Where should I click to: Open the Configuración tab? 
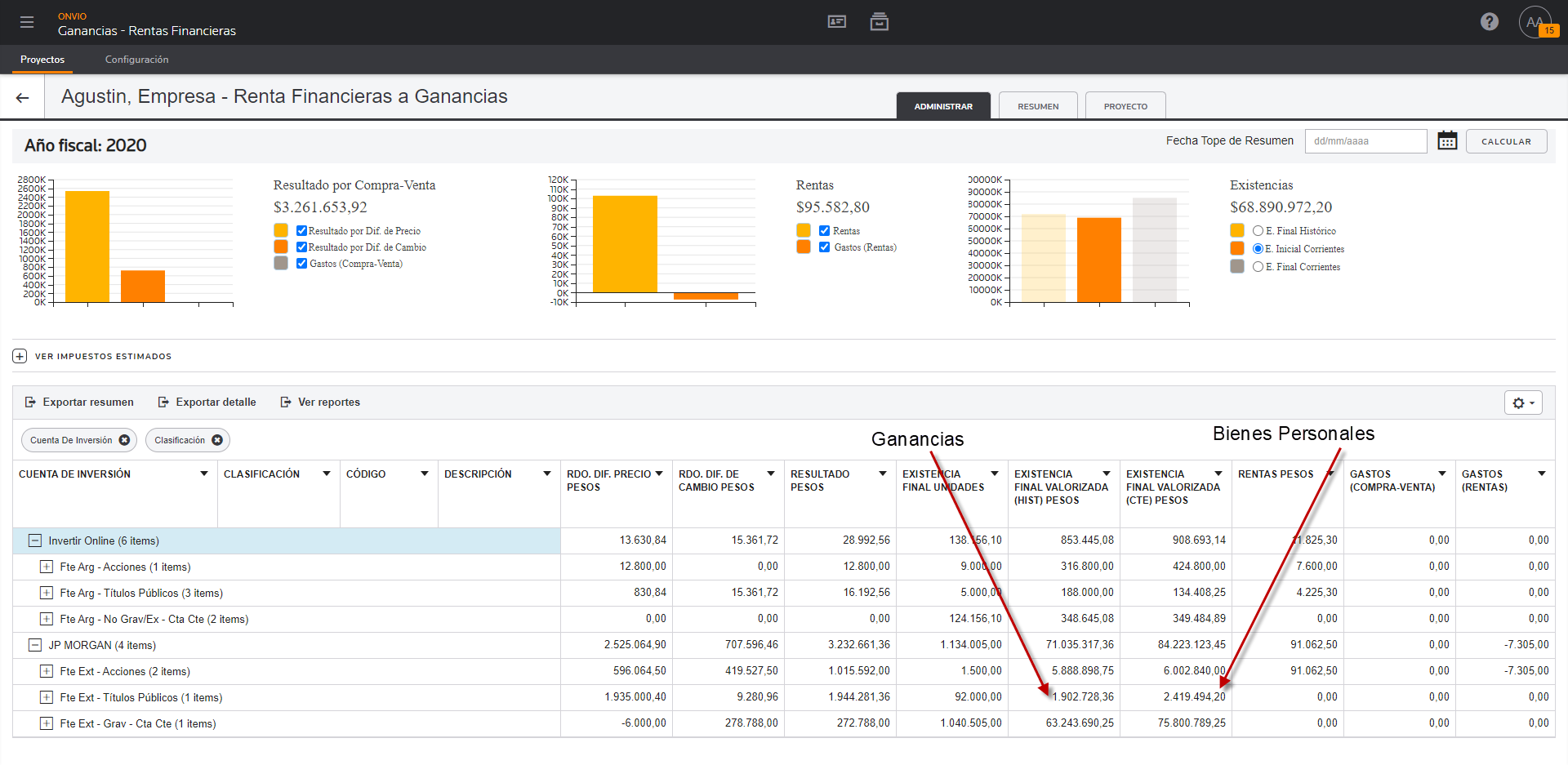[136, 60]
